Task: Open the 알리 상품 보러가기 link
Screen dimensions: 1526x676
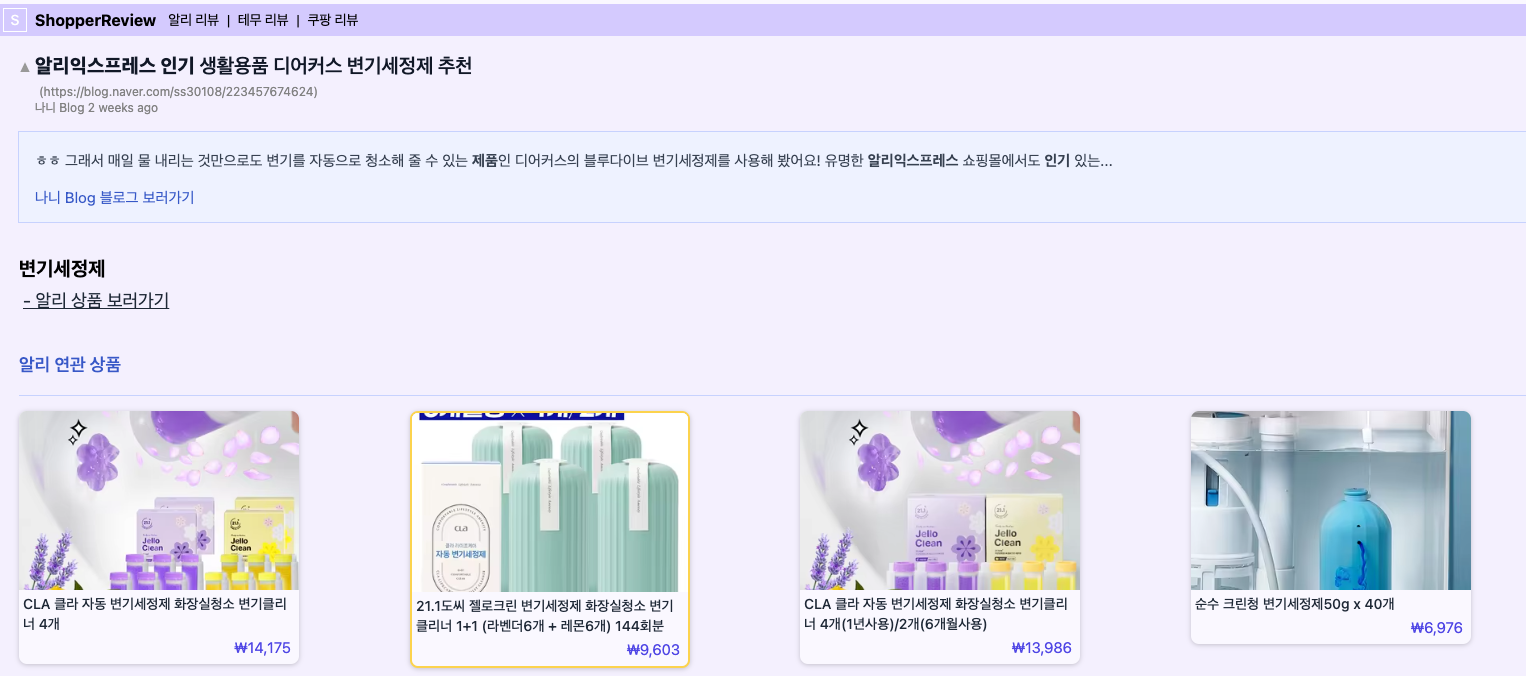Action: (x=96, y=300)
